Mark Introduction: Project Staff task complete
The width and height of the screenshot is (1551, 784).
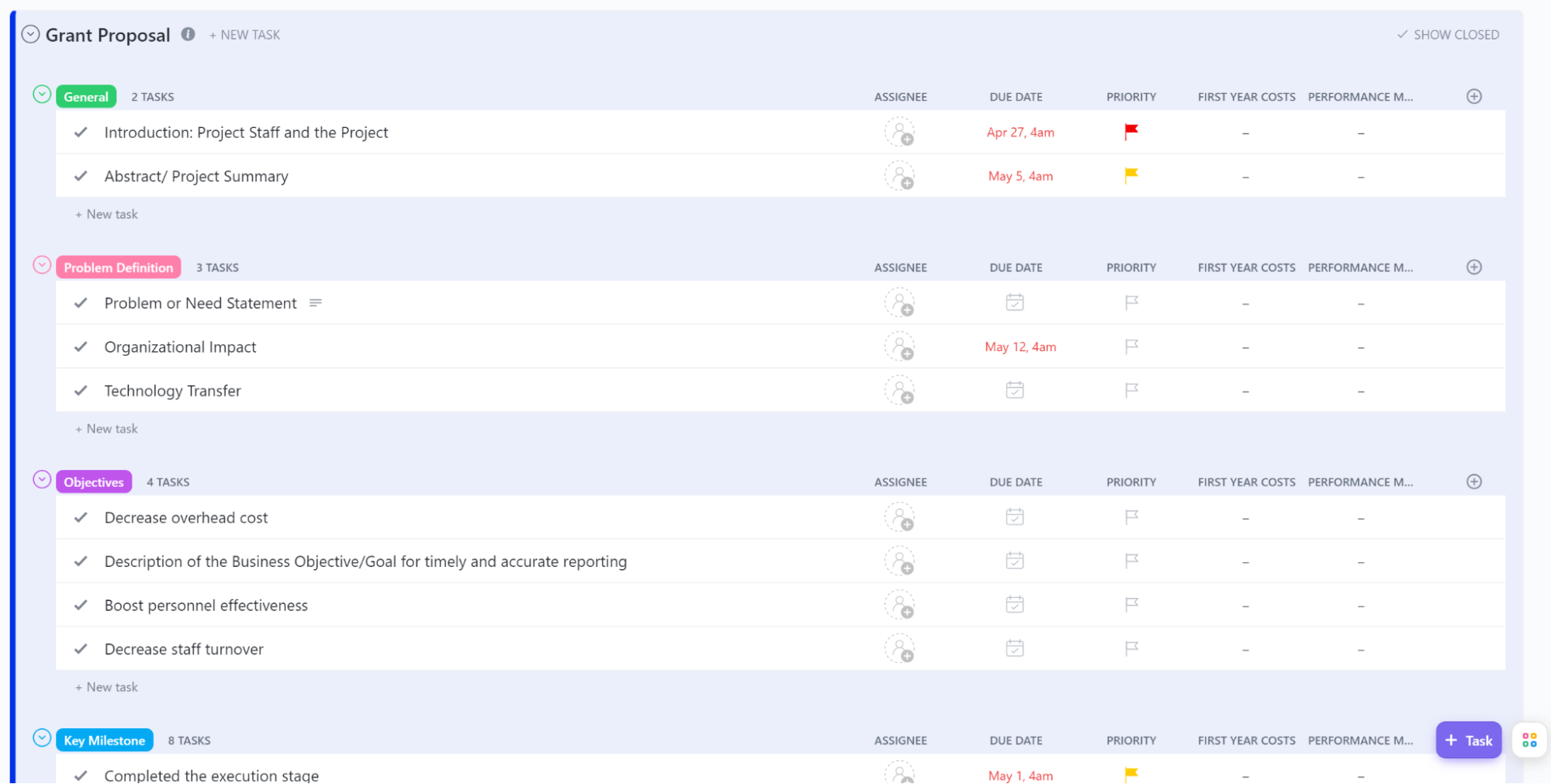(x=81, y=133)
